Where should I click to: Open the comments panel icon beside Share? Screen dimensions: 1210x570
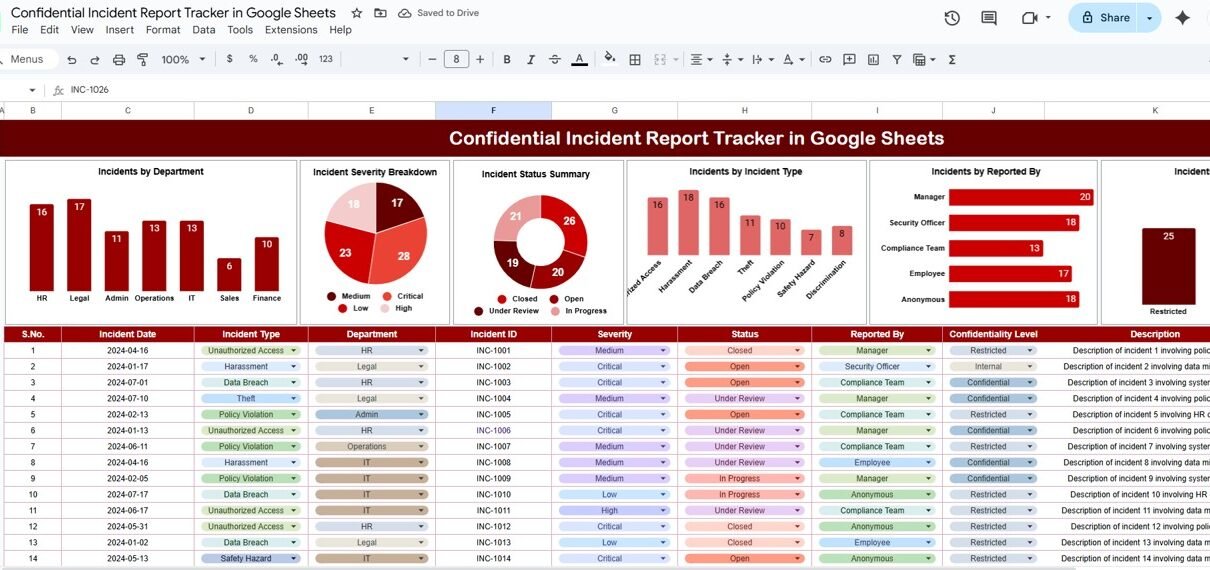989,18
